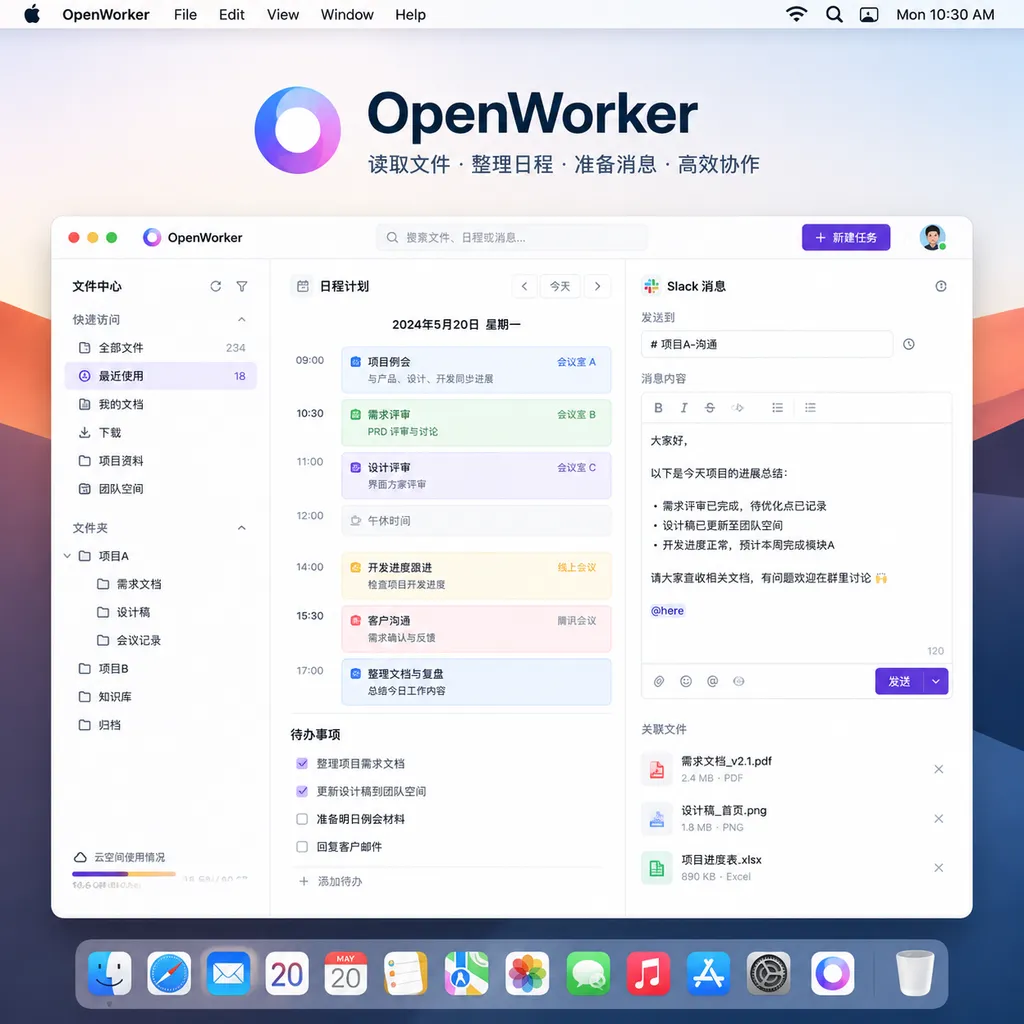Click the bold formatting button
Image resolution: width=1024 pixels, height=1024 pixels.
pos(658,408)
